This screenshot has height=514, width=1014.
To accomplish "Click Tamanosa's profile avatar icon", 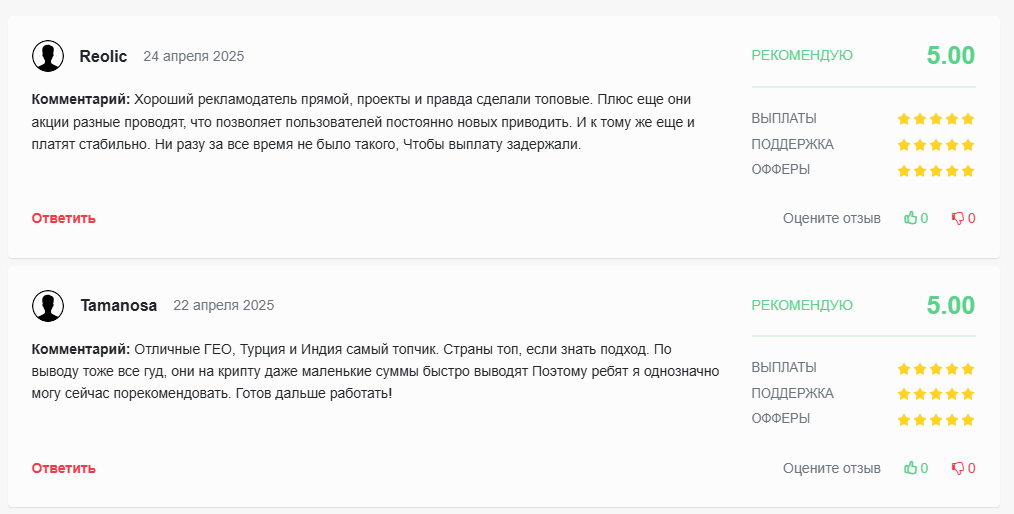I will pyautogui.click(x=48, y=306).
